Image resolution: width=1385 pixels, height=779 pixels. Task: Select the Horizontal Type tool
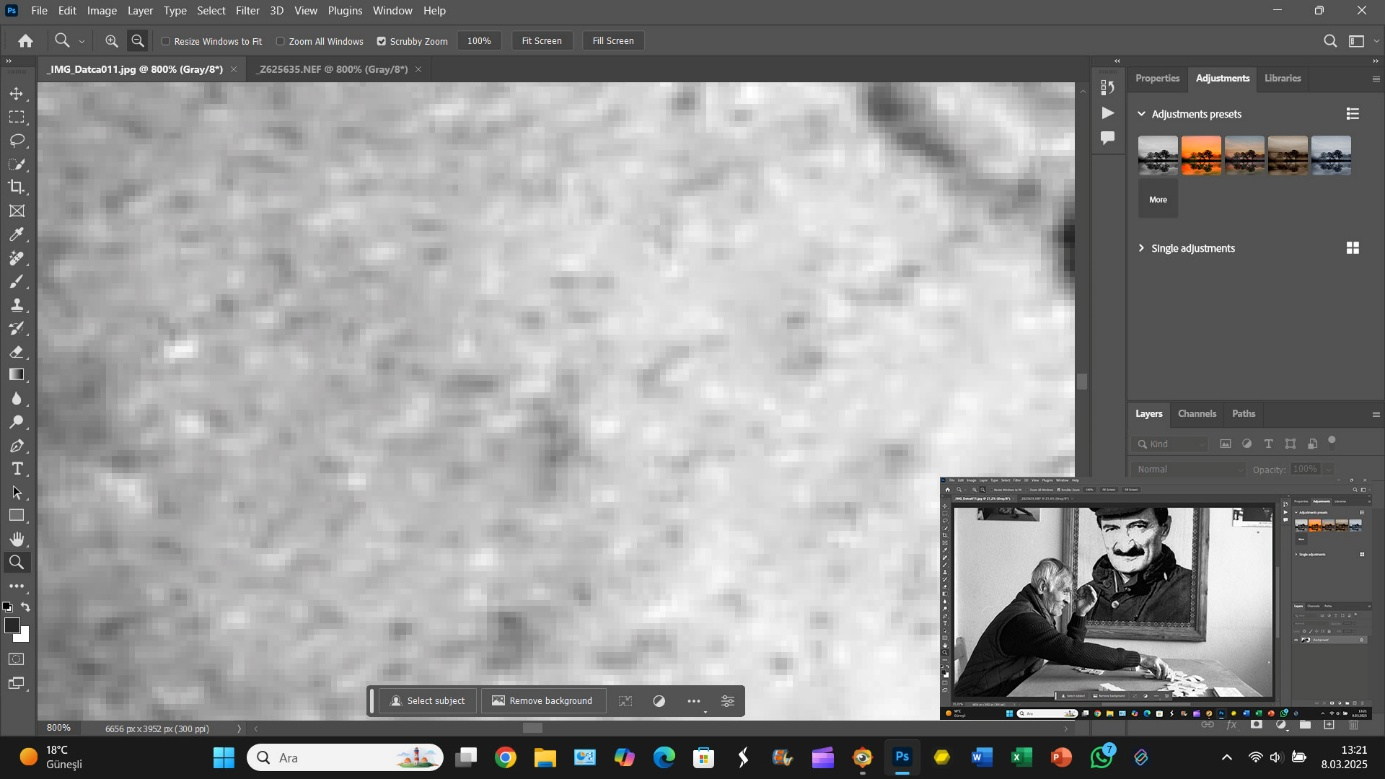tap(17, 469)
